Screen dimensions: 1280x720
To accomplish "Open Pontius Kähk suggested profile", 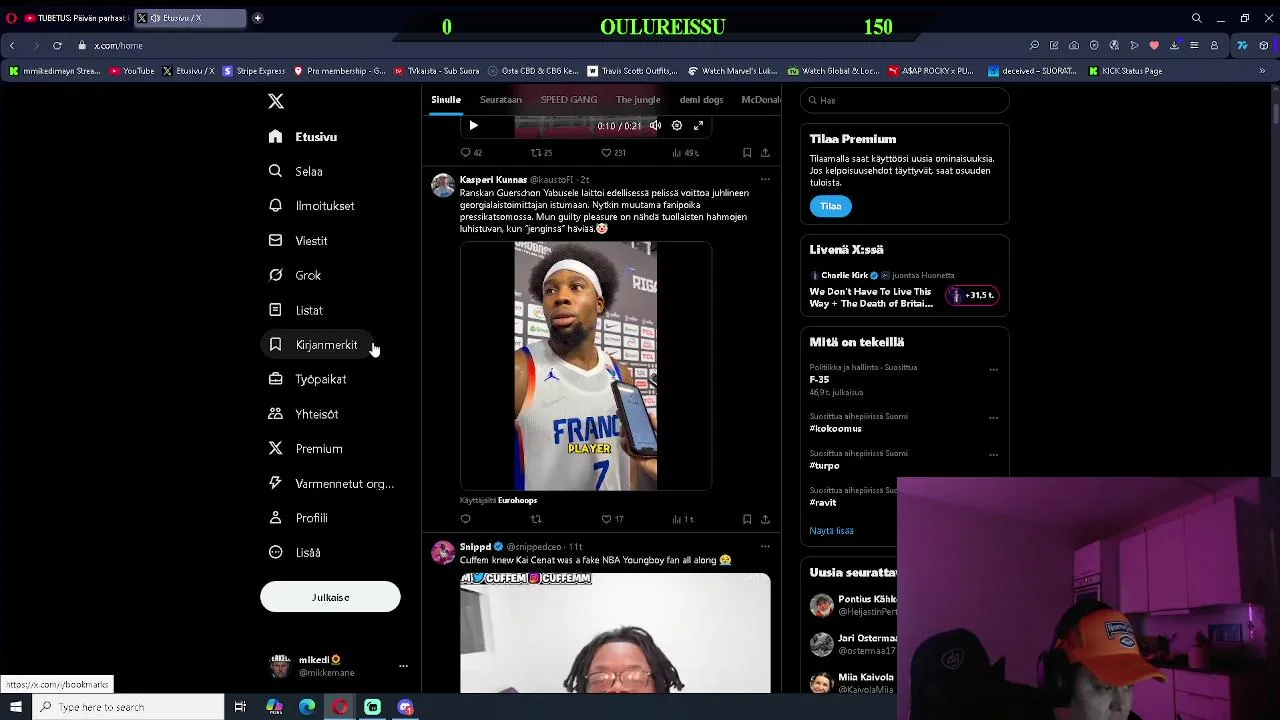I will point(866,600).
